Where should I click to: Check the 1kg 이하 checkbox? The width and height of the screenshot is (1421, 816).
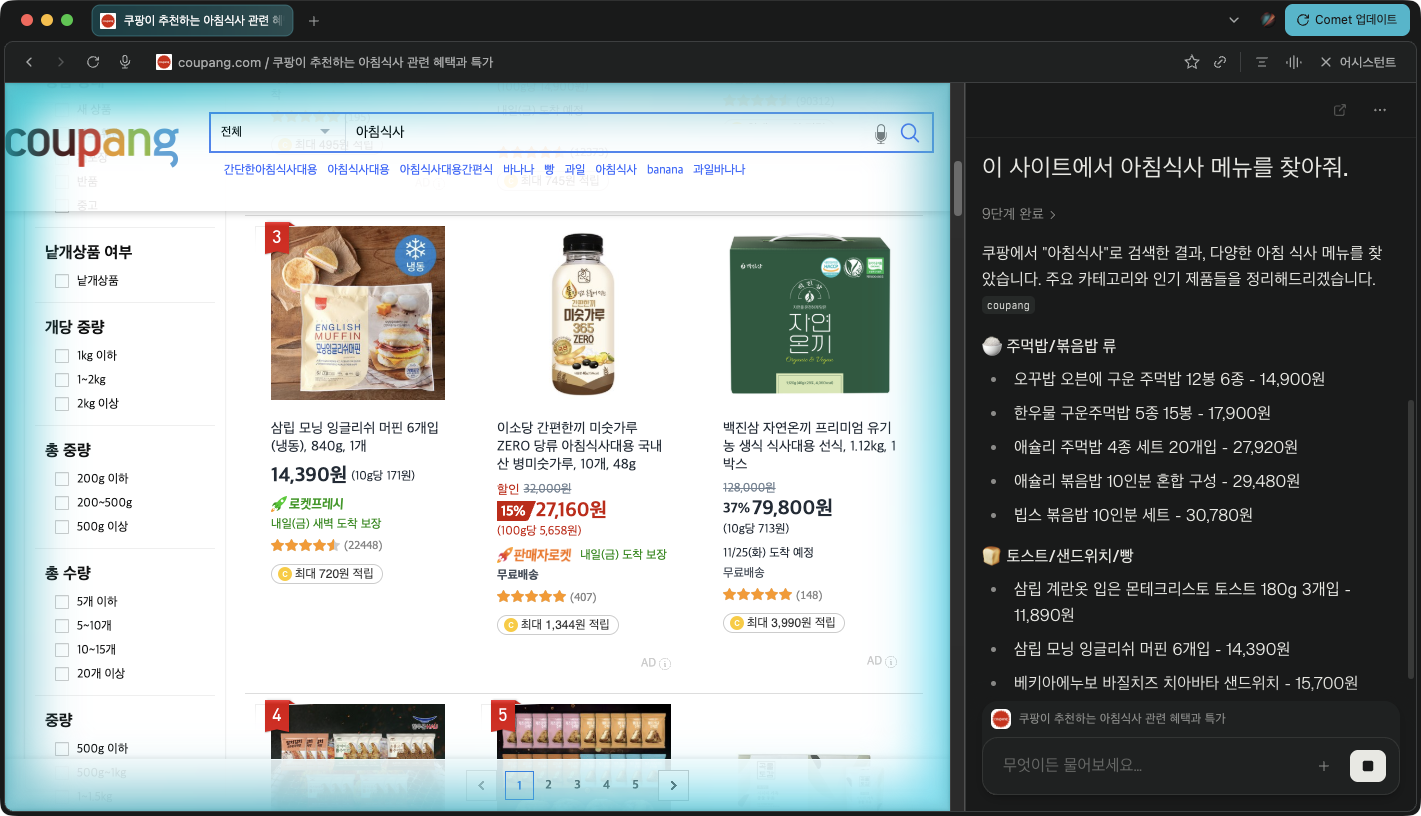point(62,356)
